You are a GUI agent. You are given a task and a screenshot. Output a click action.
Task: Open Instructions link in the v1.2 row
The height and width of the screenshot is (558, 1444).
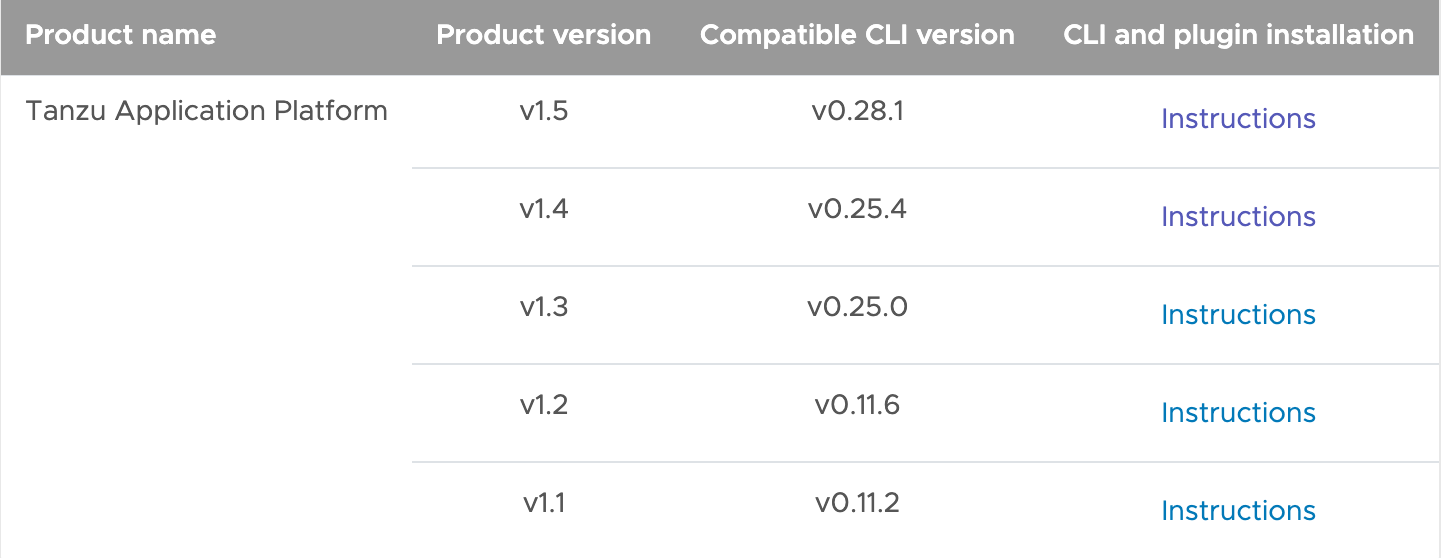tap(1238, 413)
